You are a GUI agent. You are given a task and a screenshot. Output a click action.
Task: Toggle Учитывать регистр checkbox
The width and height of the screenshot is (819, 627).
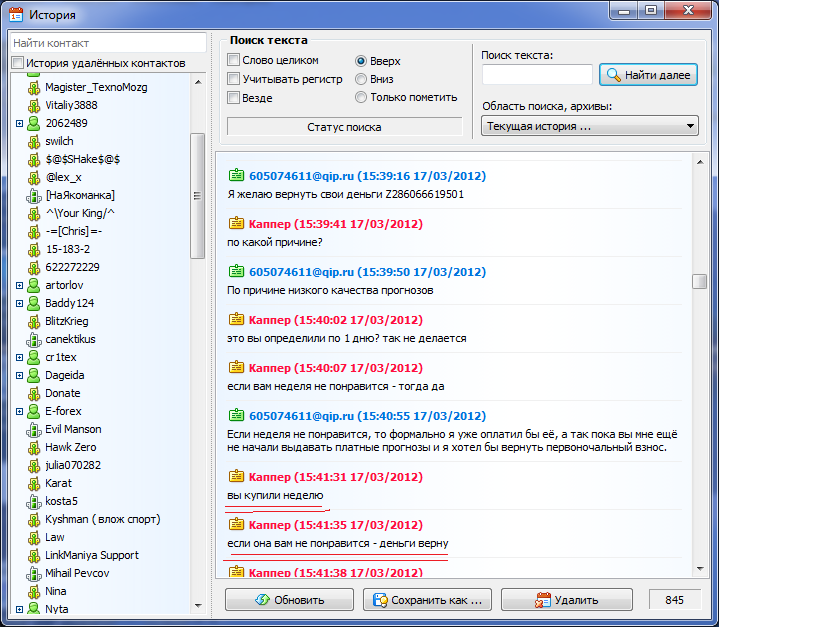(x=233, y=78)
